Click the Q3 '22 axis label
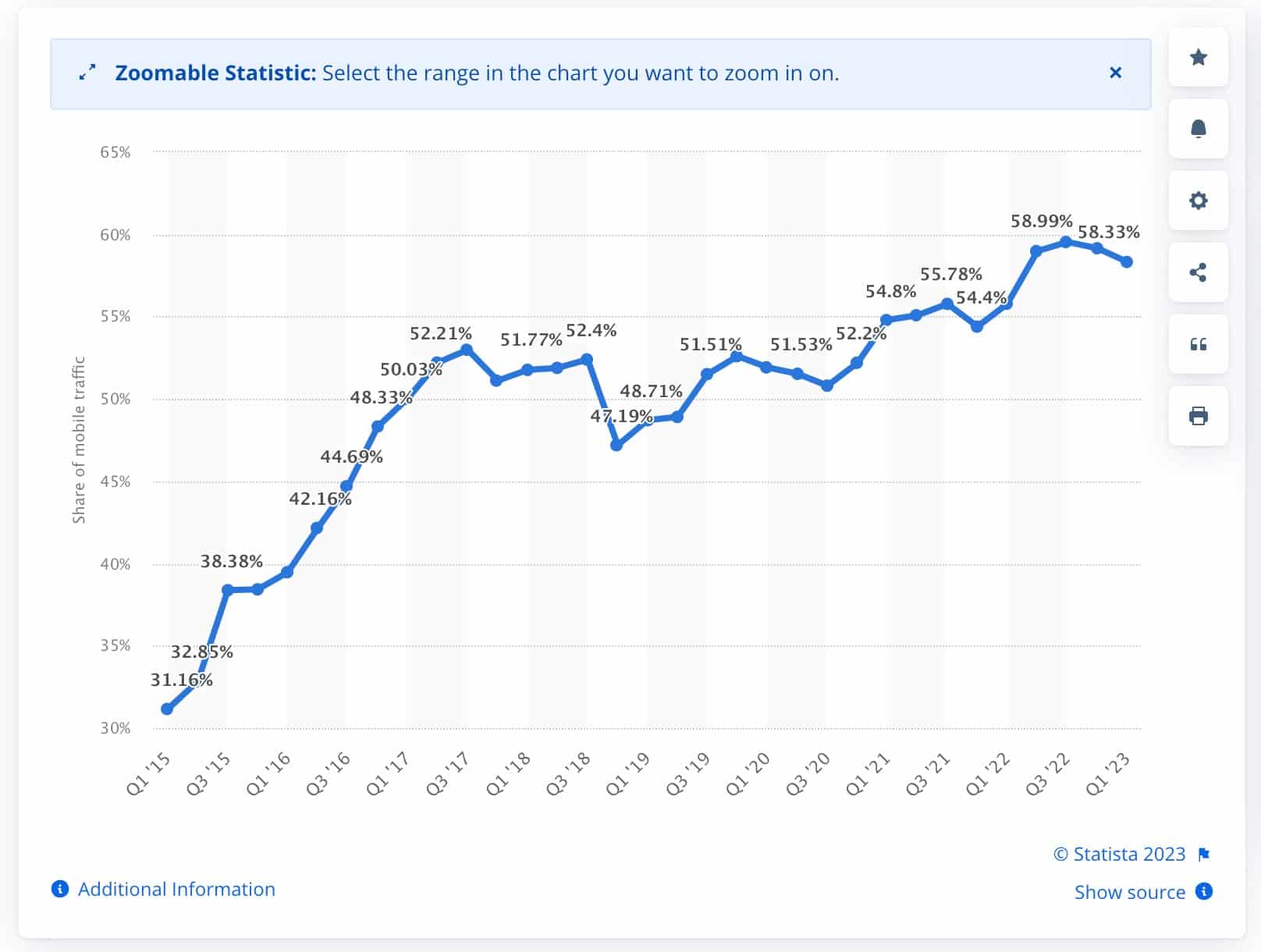This screenshot has width=1261, height=952. click(x=1048, y=774)
